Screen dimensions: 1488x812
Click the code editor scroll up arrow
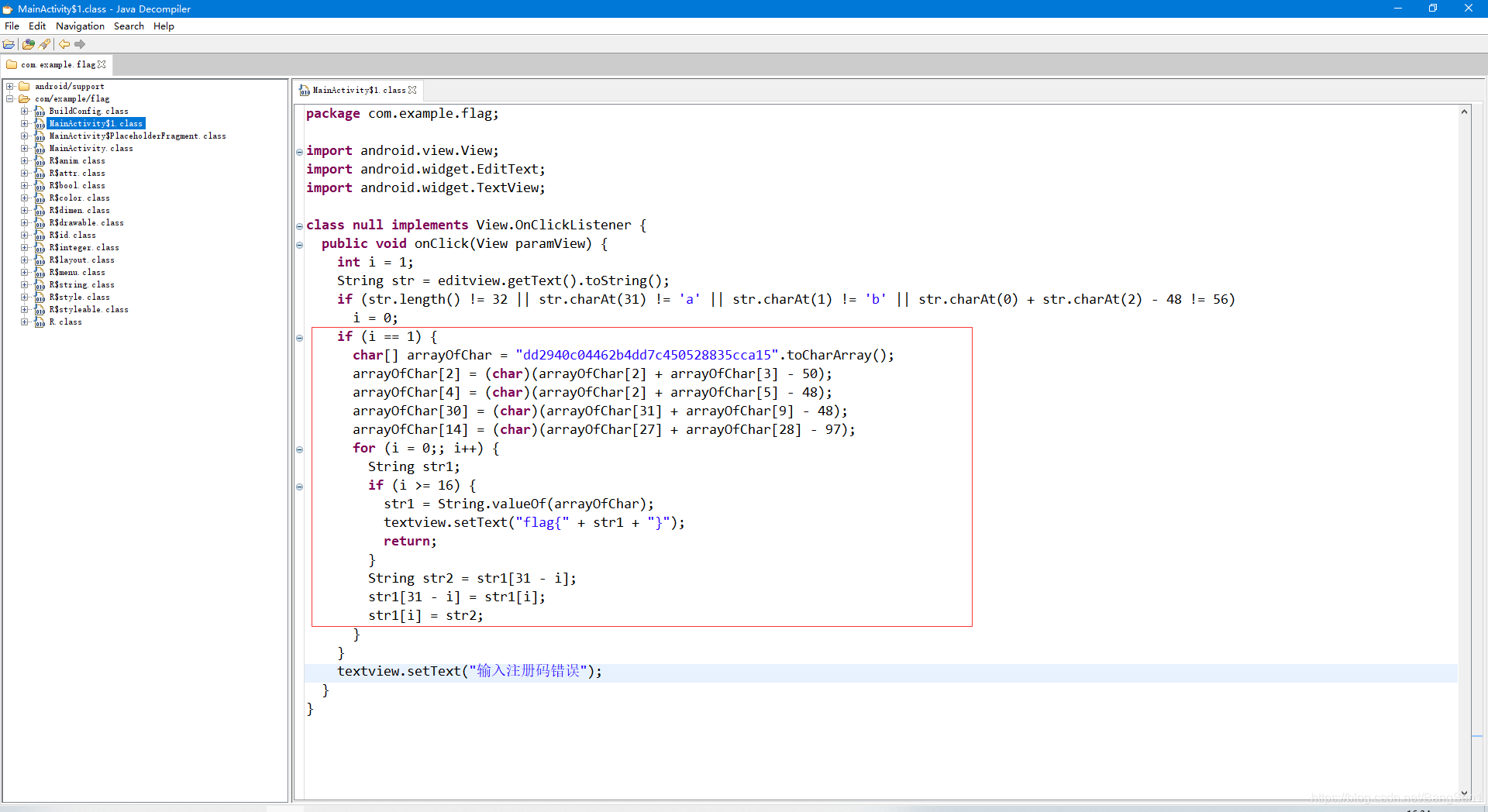coord(1464,112)
